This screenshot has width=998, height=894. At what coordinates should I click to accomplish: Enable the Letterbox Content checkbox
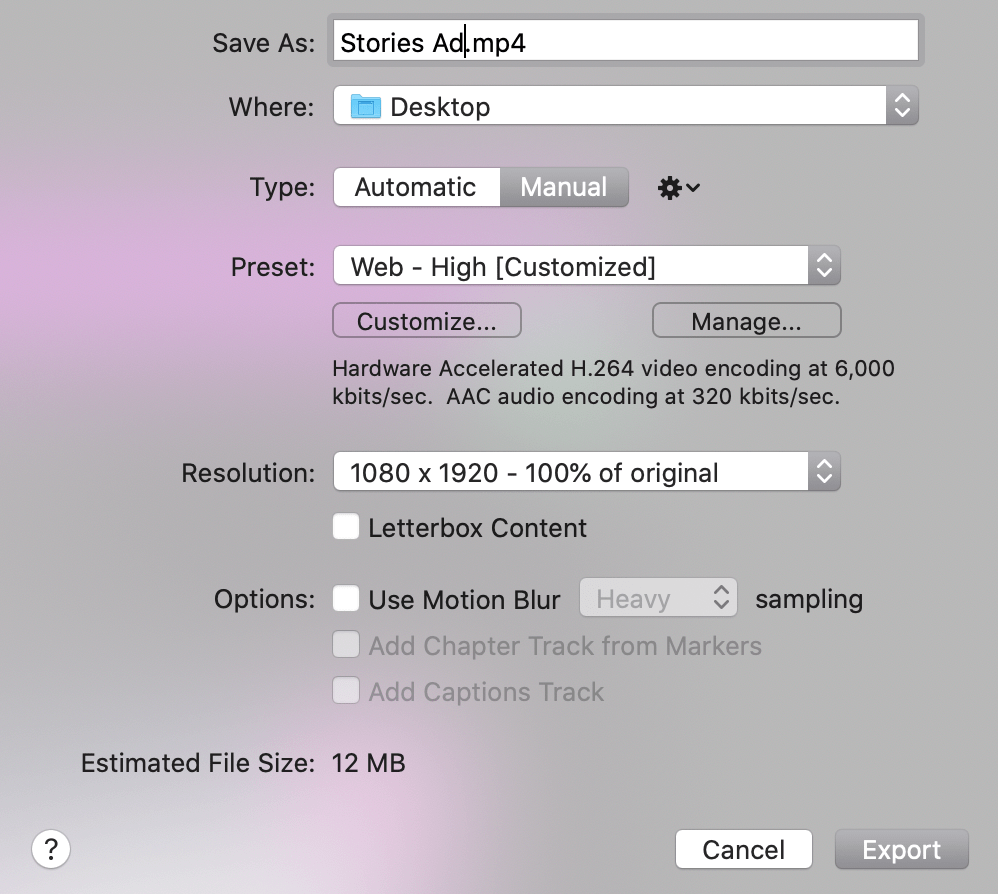coord(345,526)
